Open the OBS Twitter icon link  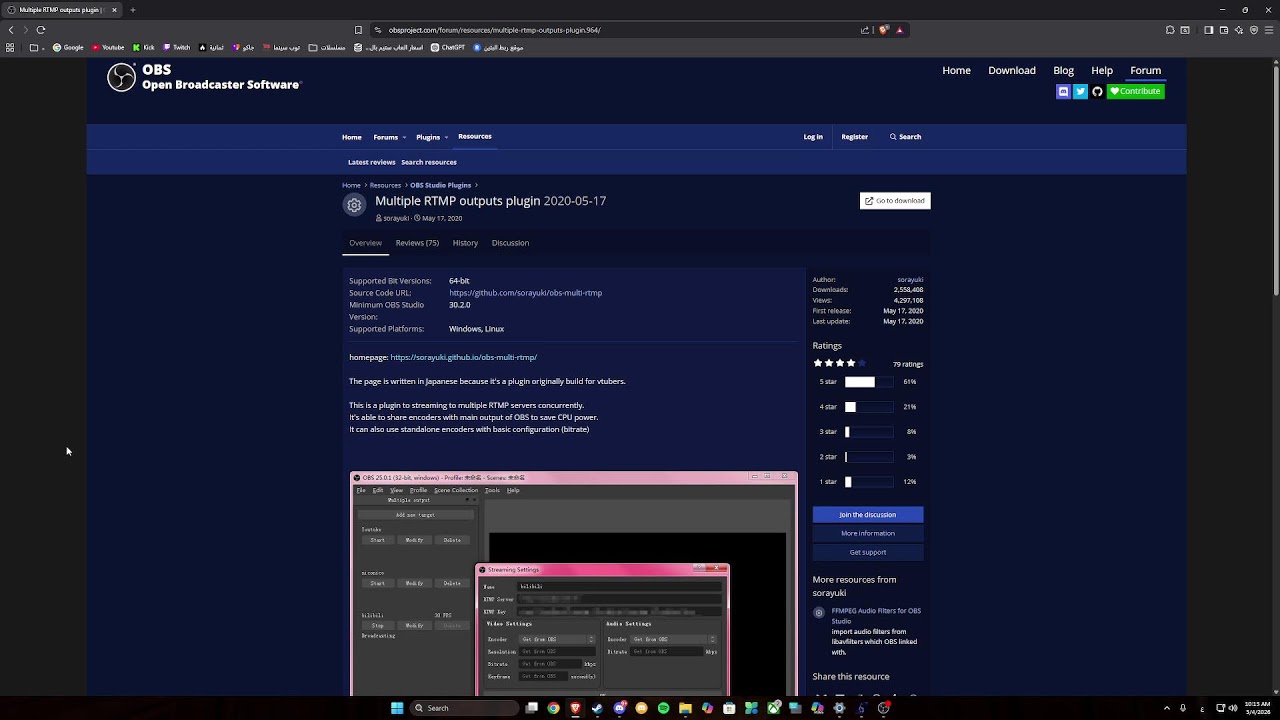click(1080, 91)
